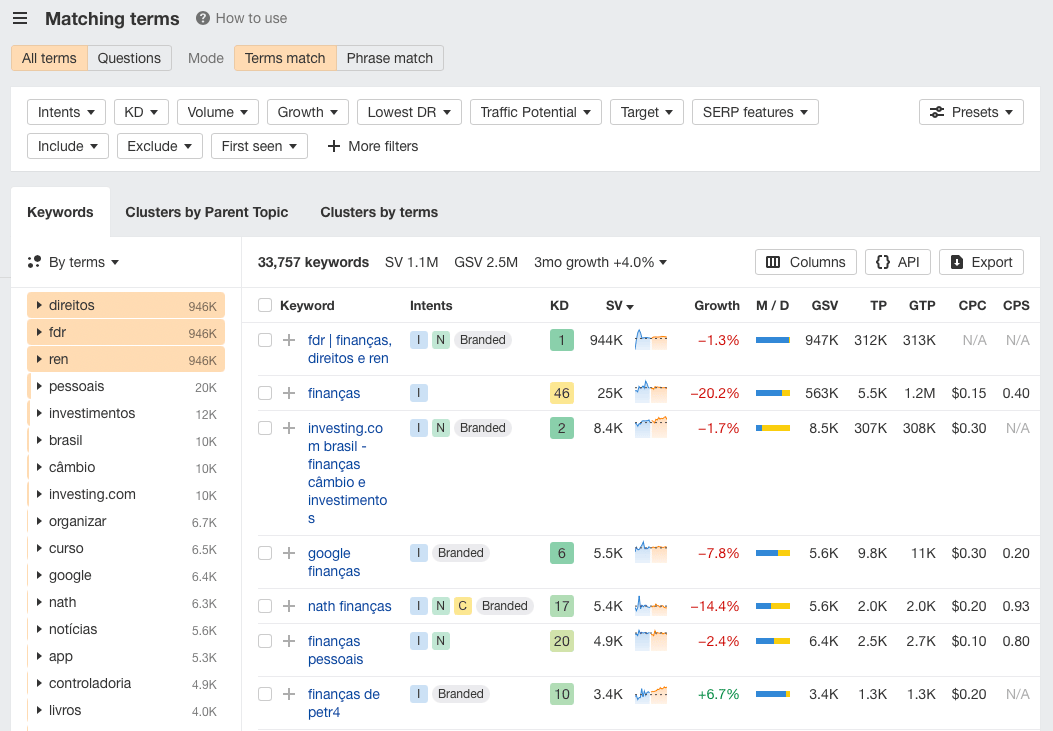Switch to Clusters by Parent Topic tab
Viewport: 1053px width, 731px height.
[x=206, y=212]
